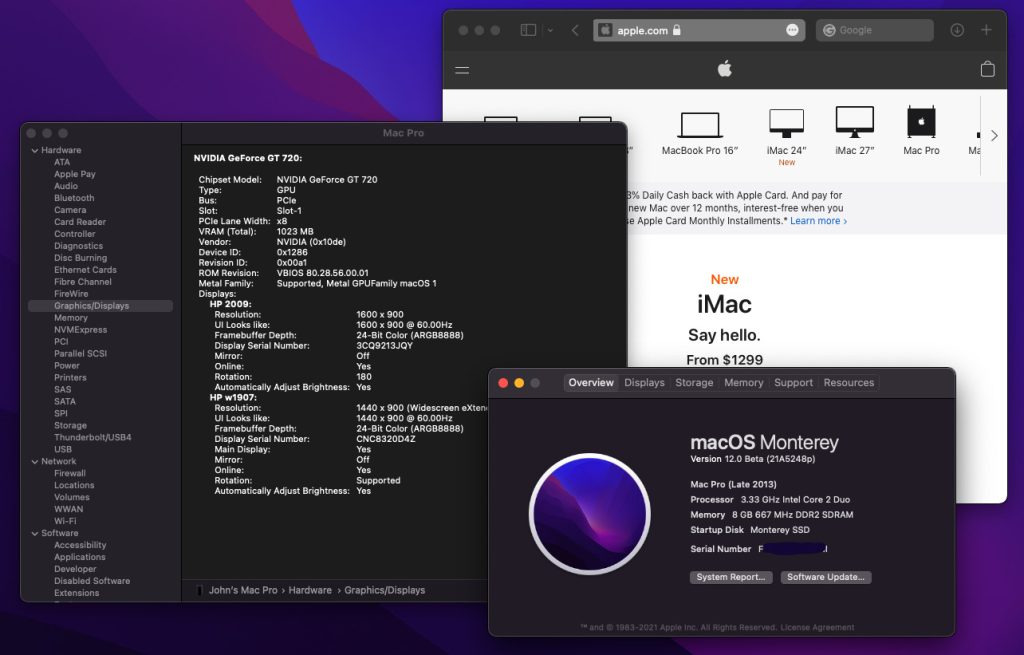Select PCI in the Hardware list
The height and width of the screenshot is (655, 1024).
[x=61, y=342]
